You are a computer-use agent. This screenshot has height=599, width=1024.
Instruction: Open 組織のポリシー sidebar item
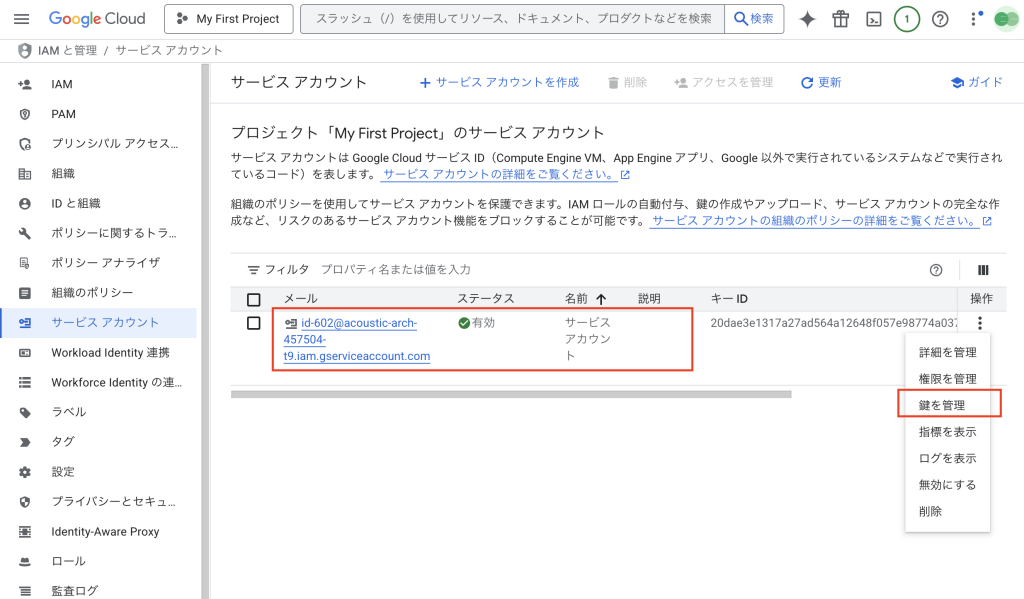pyautogui.click(x=99, y=293)
